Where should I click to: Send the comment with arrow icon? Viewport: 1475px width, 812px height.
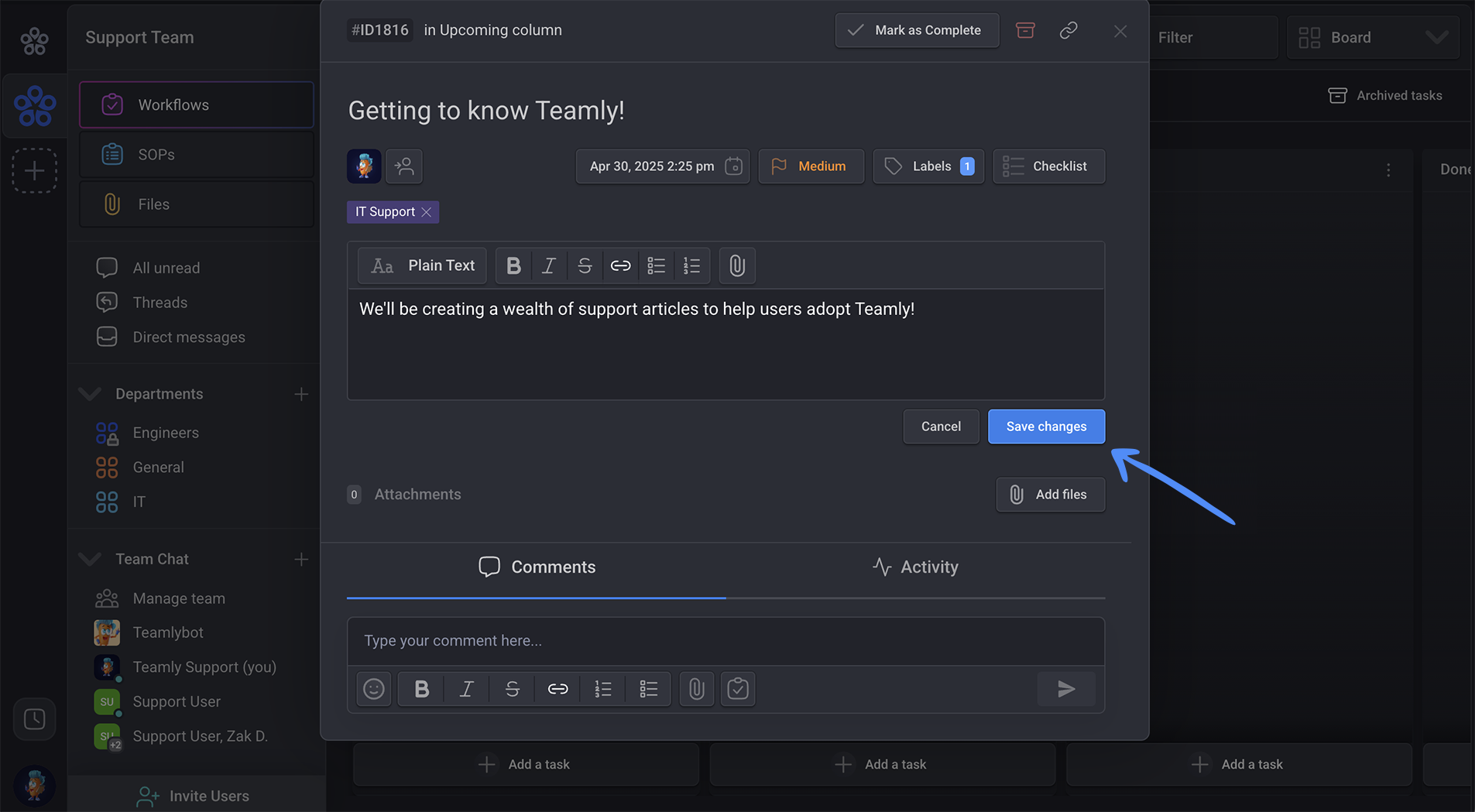(x=1066, y=689)
